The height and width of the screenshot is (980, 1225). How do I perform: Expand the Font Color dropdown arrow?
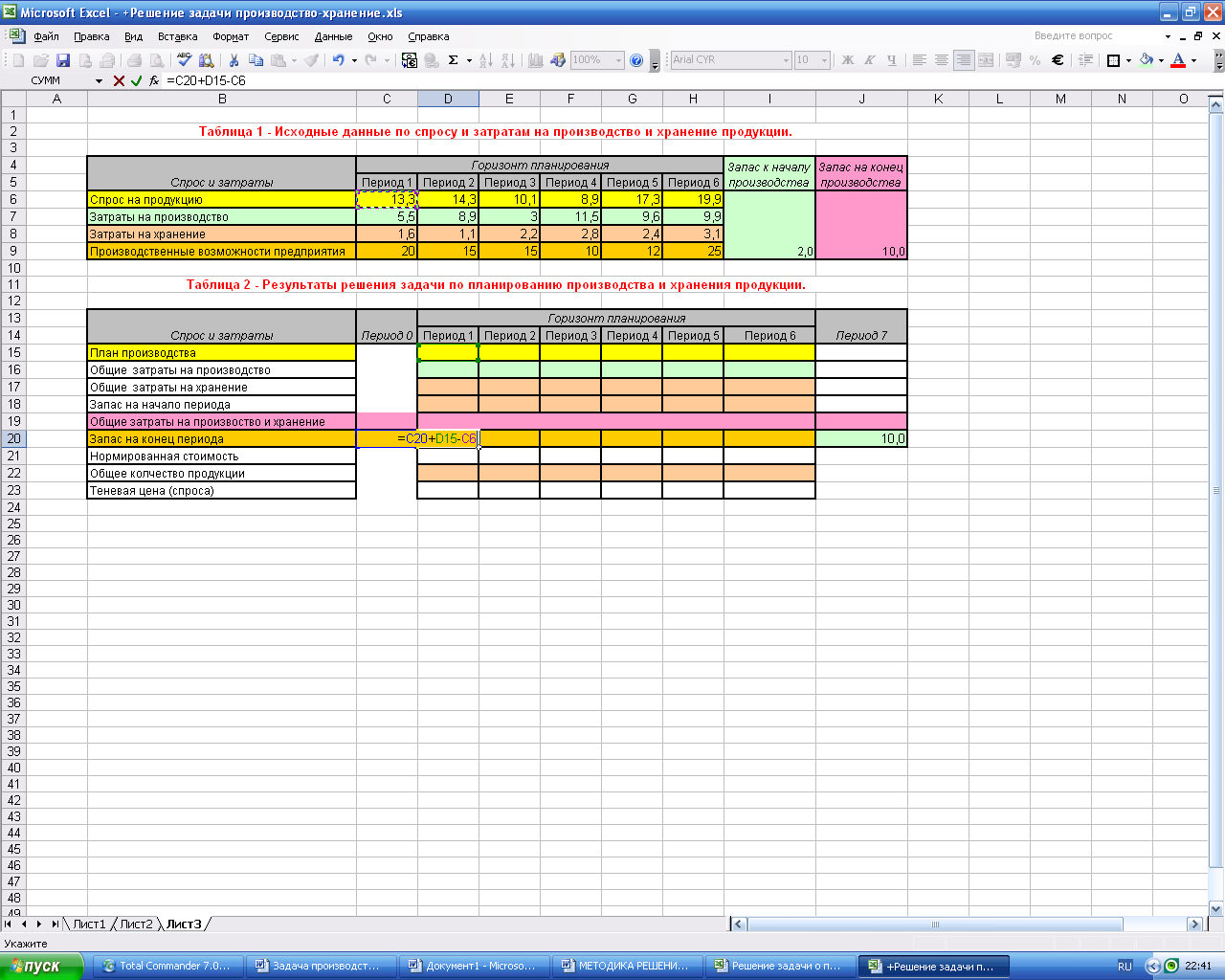pyautogui.click(x=1194, y=60)
